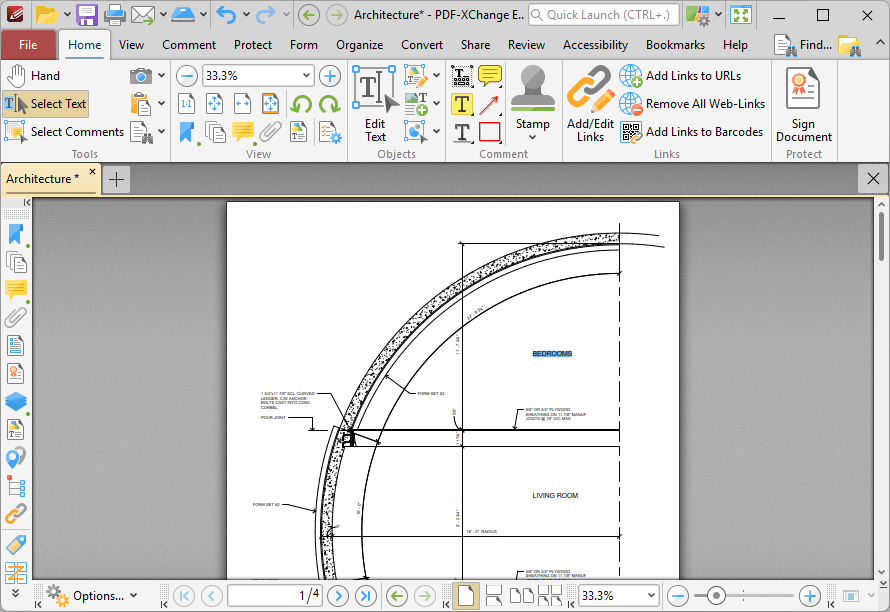Enable single page layout in status bar
The height and width of the screenshot is (612, 890).
point(465,596)
